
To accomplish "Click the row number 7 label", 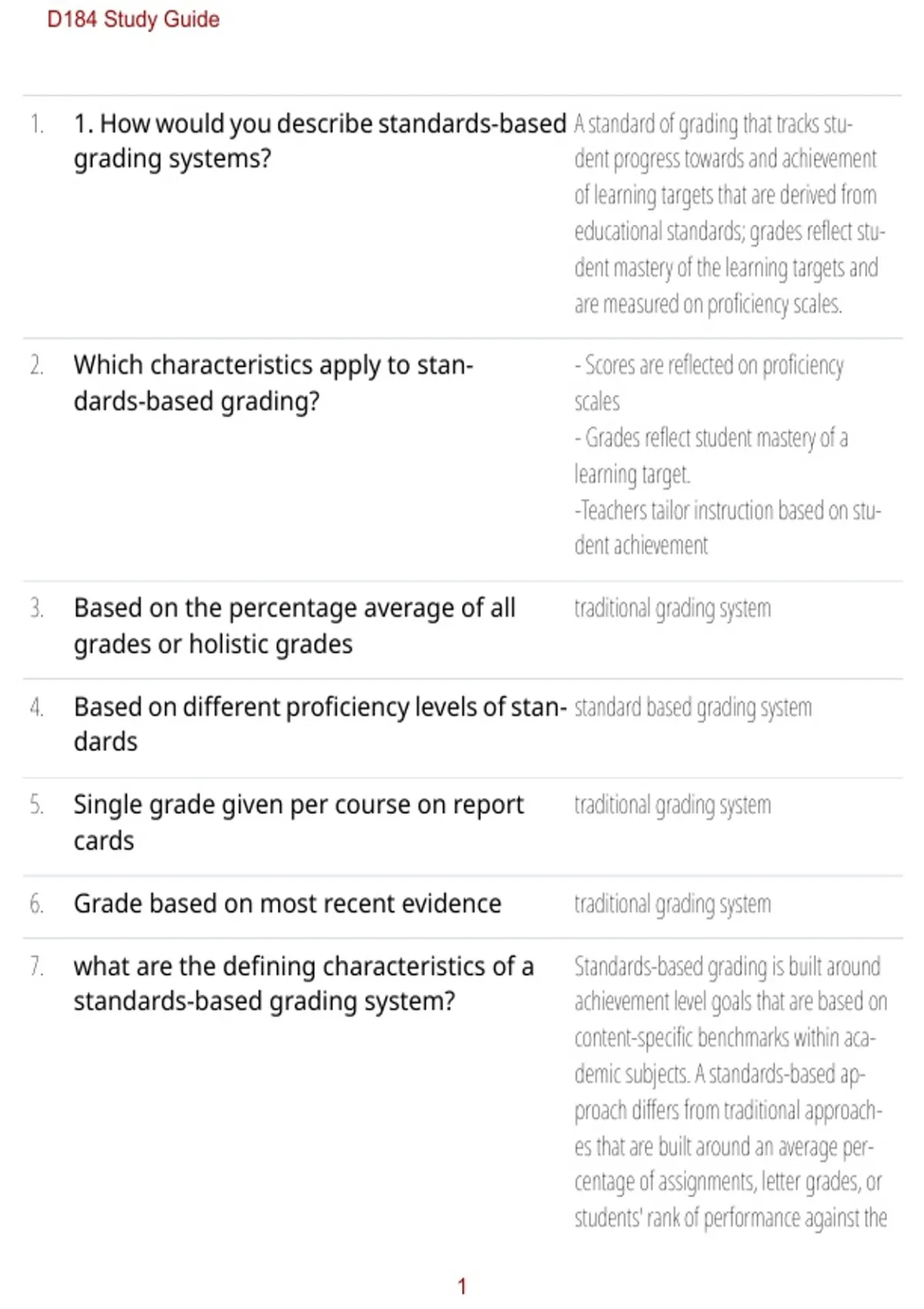I will click(37, 966).
